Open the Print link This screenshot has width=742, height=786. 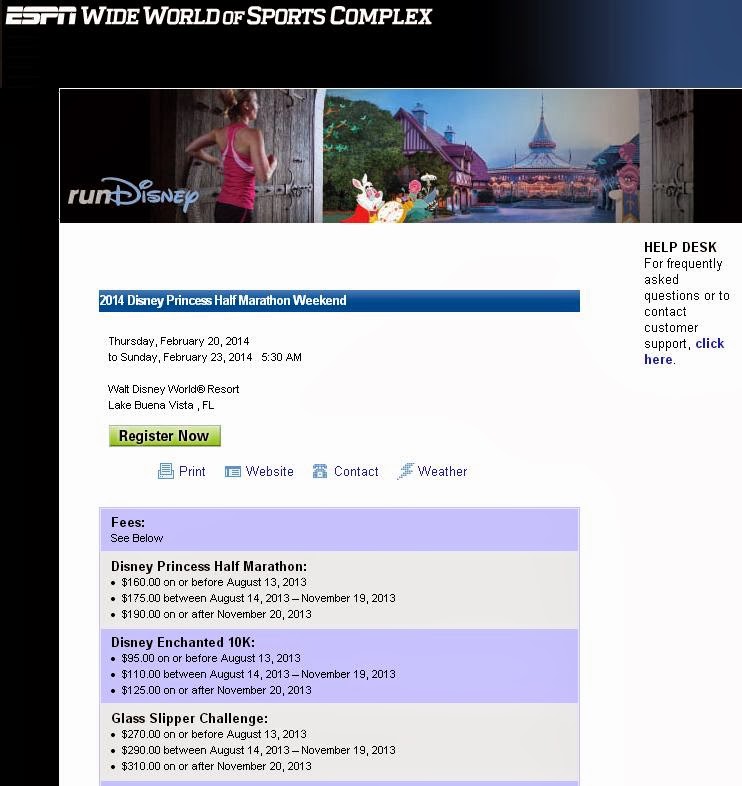coord(192,471)
